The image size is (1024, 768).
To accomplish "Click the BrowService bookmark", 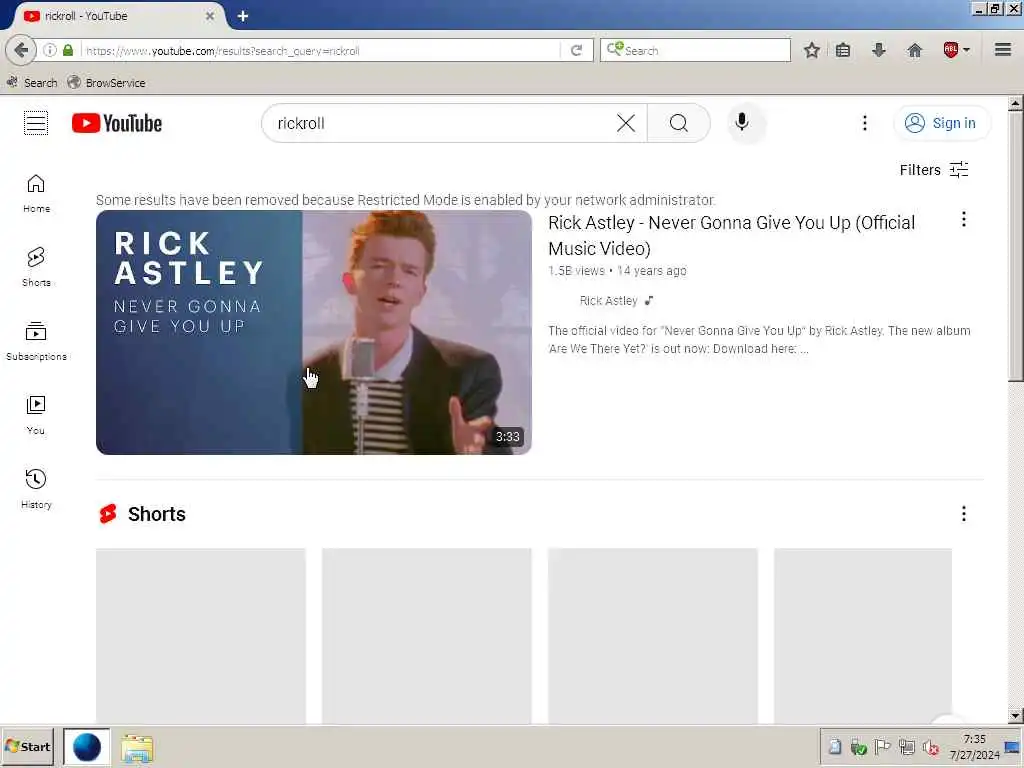I will [x=106, y=82].
